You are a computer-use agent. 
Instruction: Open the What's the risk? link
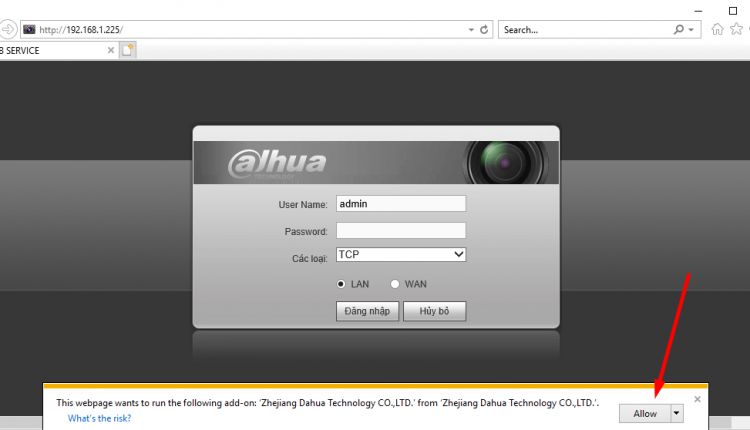point(99,419)
